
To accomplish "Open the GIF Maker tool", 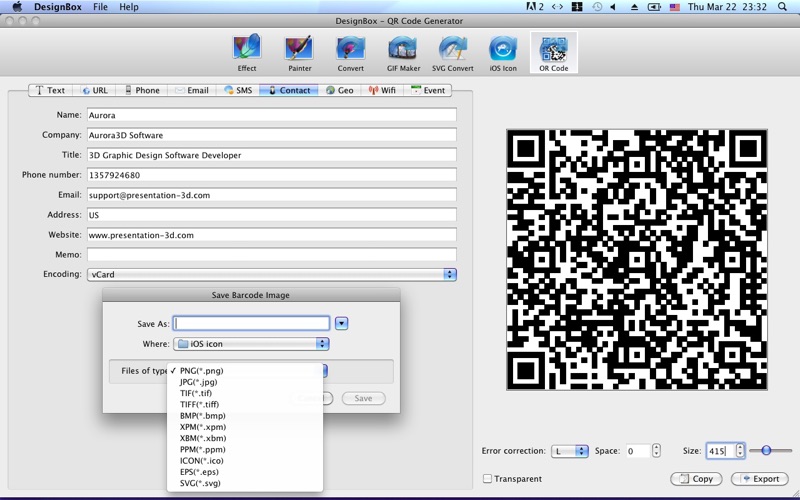I will point(403,53).
